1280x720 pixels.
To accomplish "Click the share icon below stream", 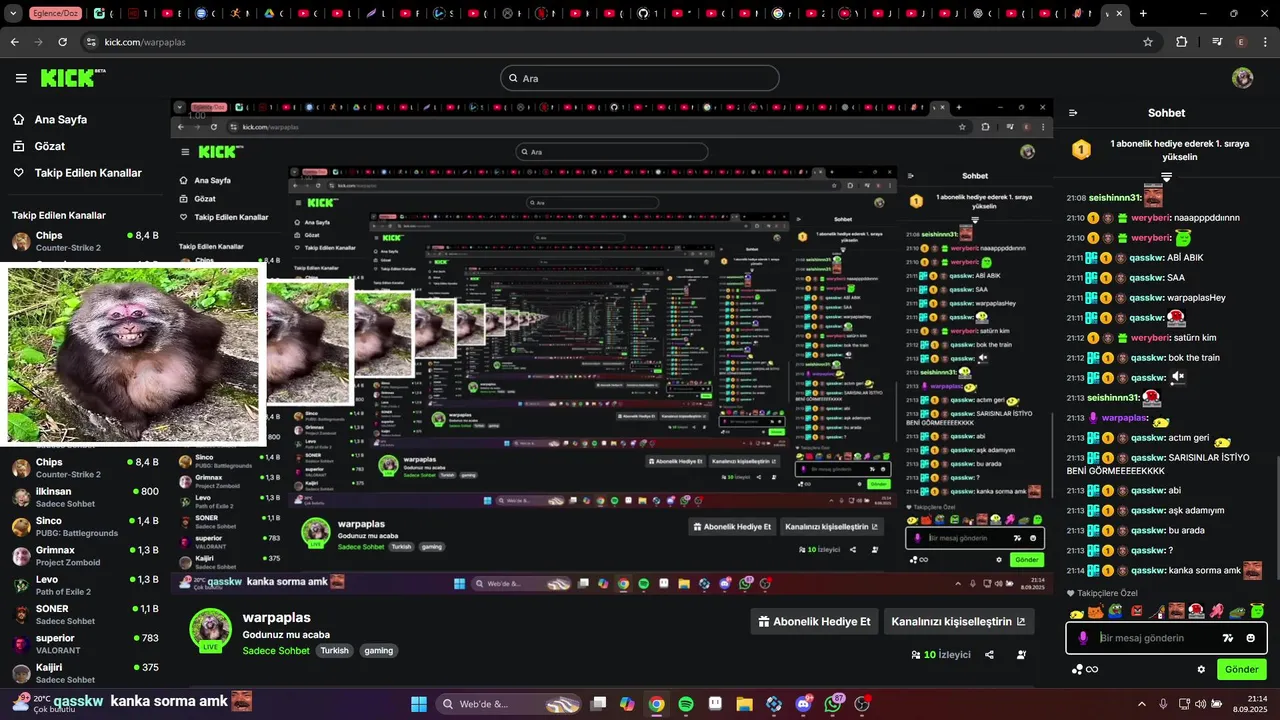I will (989, 655).
